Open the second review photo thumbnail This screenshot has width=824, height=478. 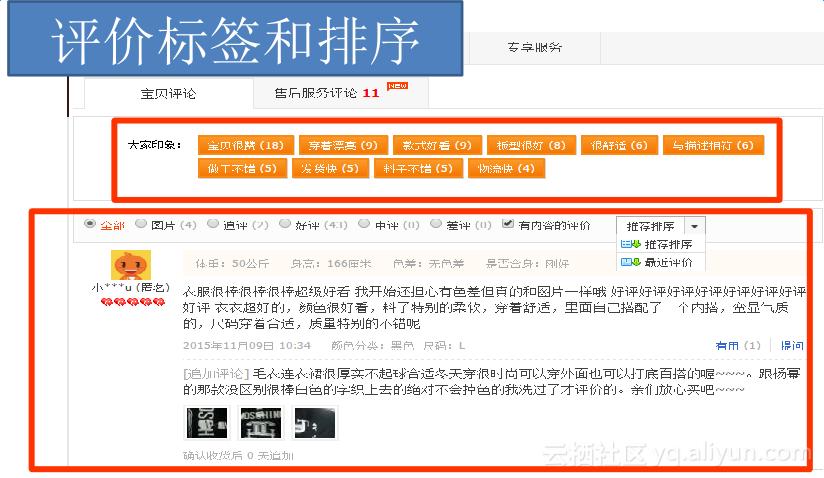pos(261,423)
